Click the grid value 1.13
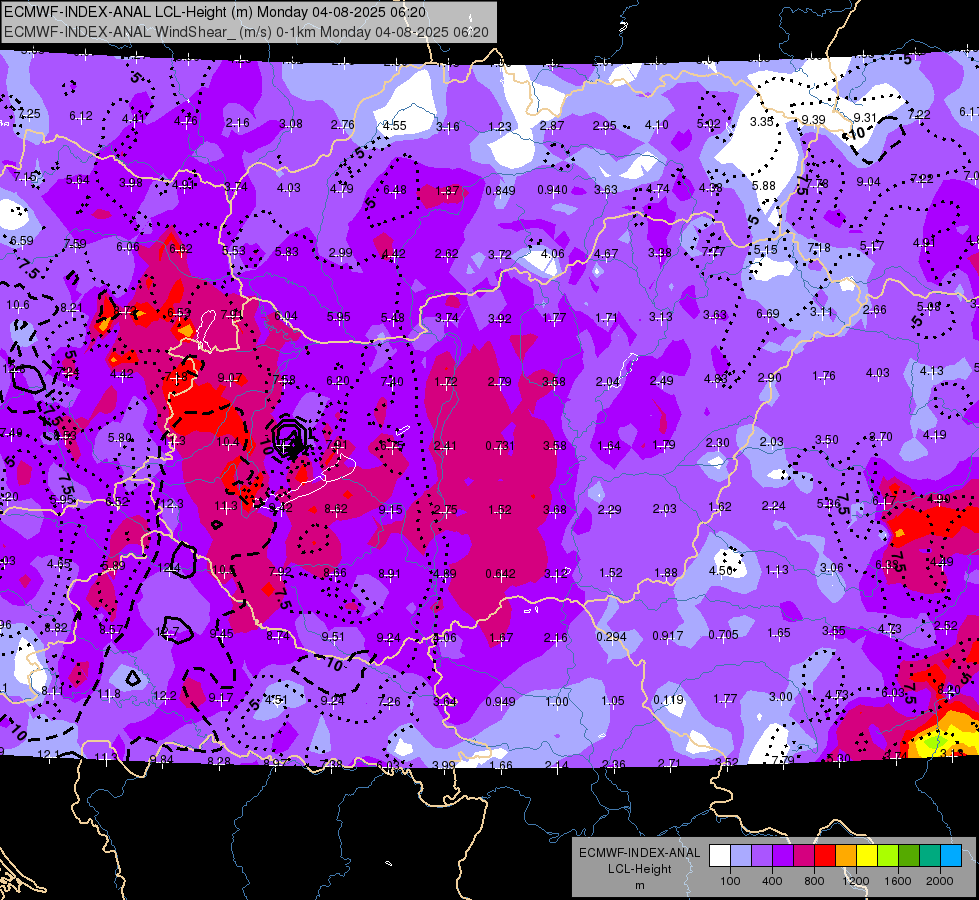This screenshot has width=979, height=900. pyautogui.click(x=777, y=570)
